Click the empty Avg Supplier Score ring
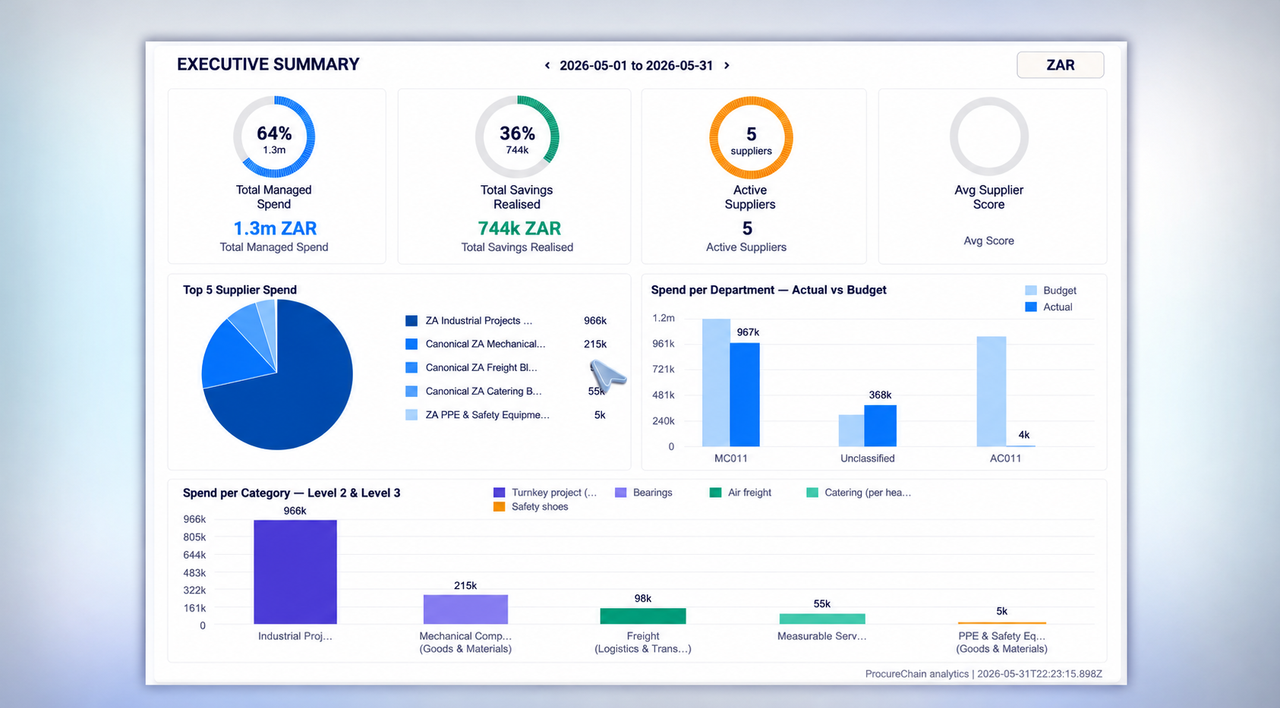1280x708 pixels. [x=989, y=138]
